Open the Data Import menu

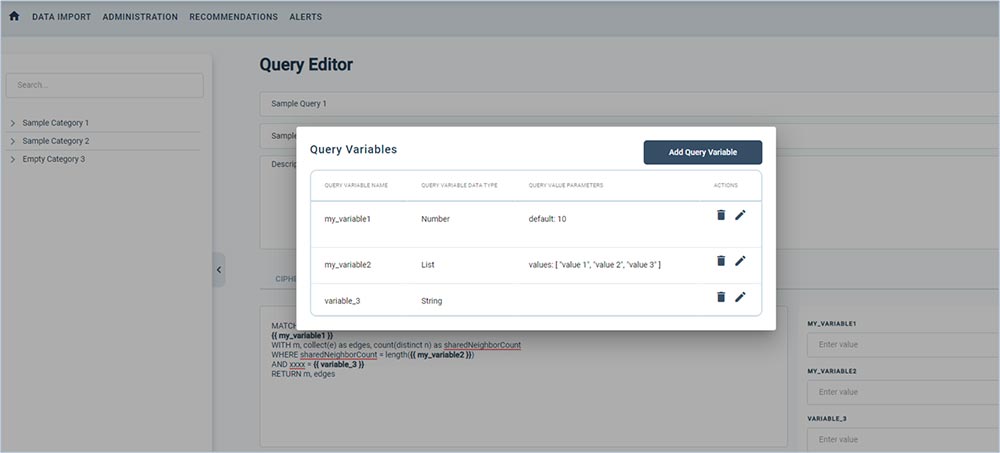61,17
